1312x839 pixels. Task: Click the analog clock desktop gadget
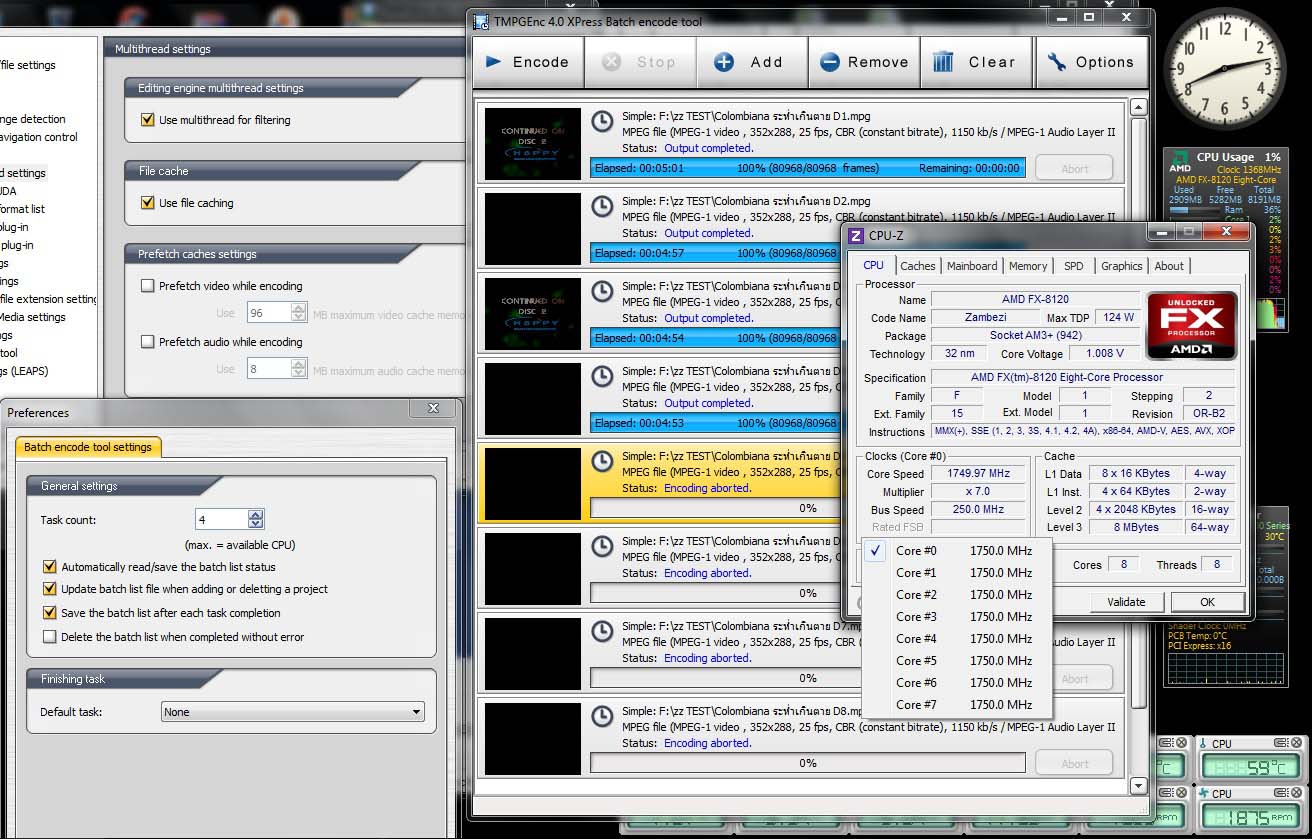point(1223,71)
